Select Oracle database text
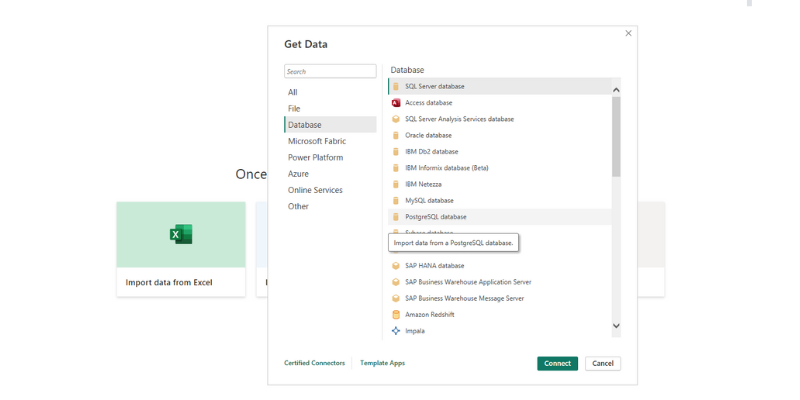This screenshot has width=800, height=400. [x=429, y=135]
